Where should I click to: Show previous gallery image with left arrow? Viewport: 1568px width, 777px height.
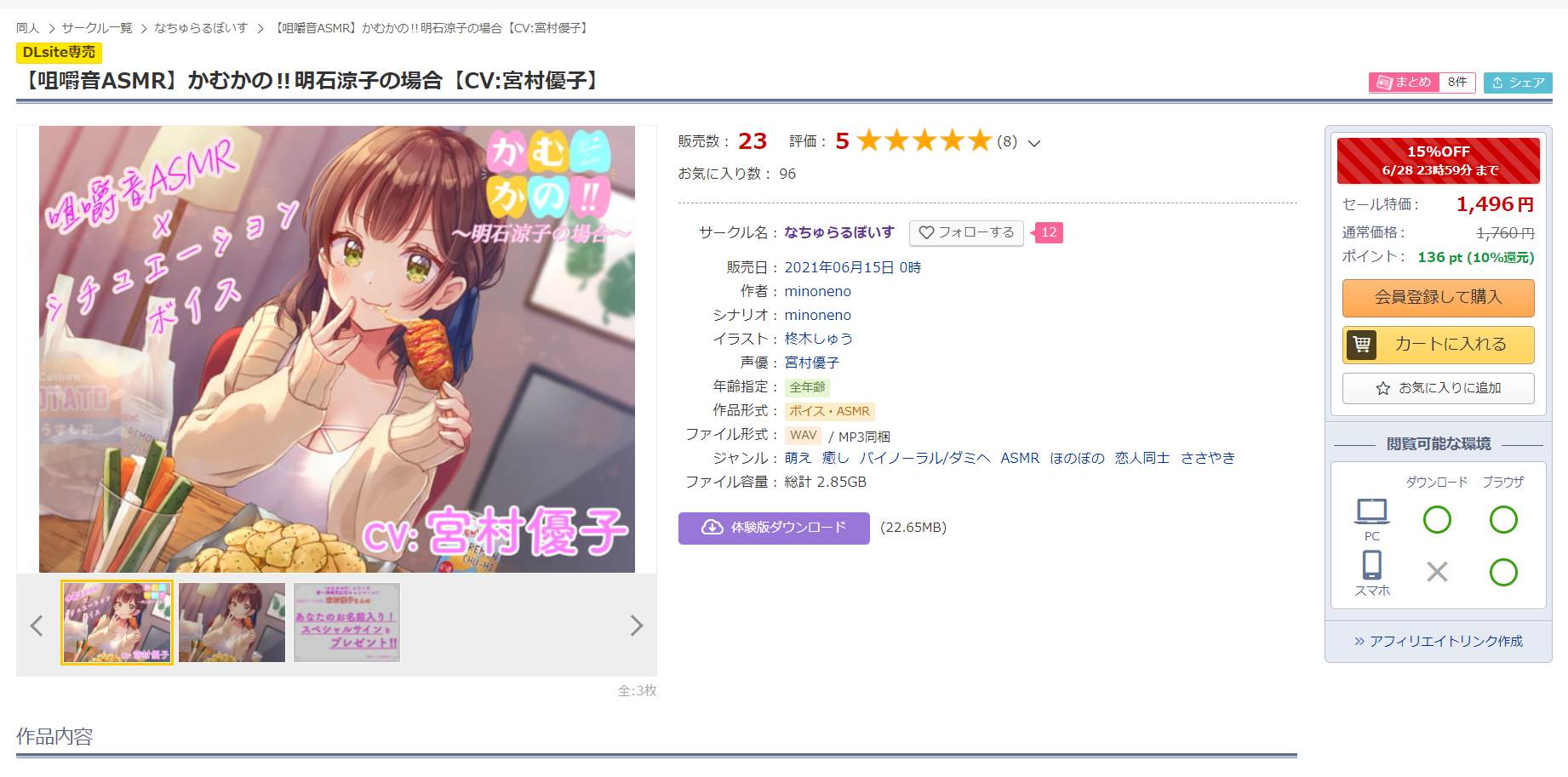37,626
